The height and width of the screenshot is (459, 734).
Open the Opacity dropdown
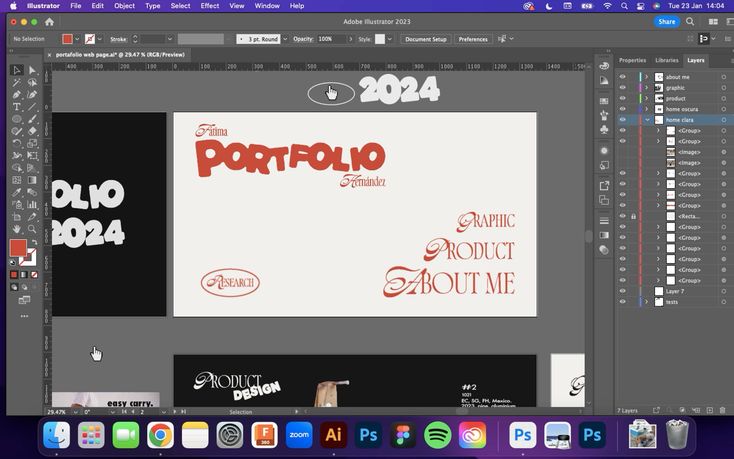(x=342, y=39)
